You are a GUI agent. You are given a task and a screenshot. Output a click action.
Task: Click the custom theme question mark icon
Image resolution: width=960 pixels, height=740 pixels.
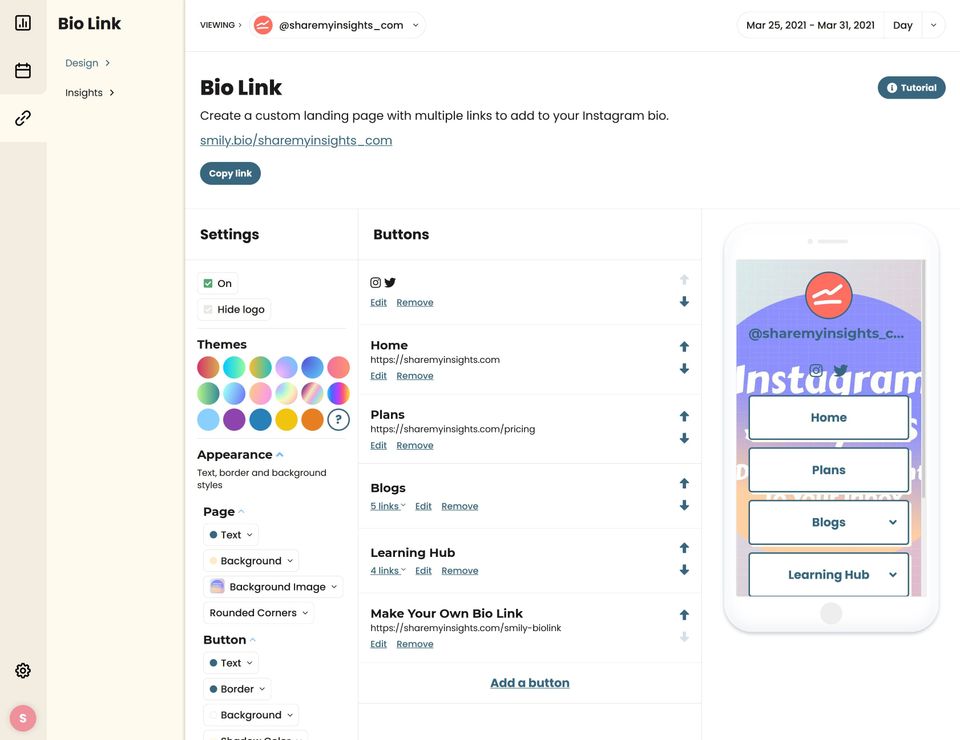pyautogui.click(x=339, y=420)
